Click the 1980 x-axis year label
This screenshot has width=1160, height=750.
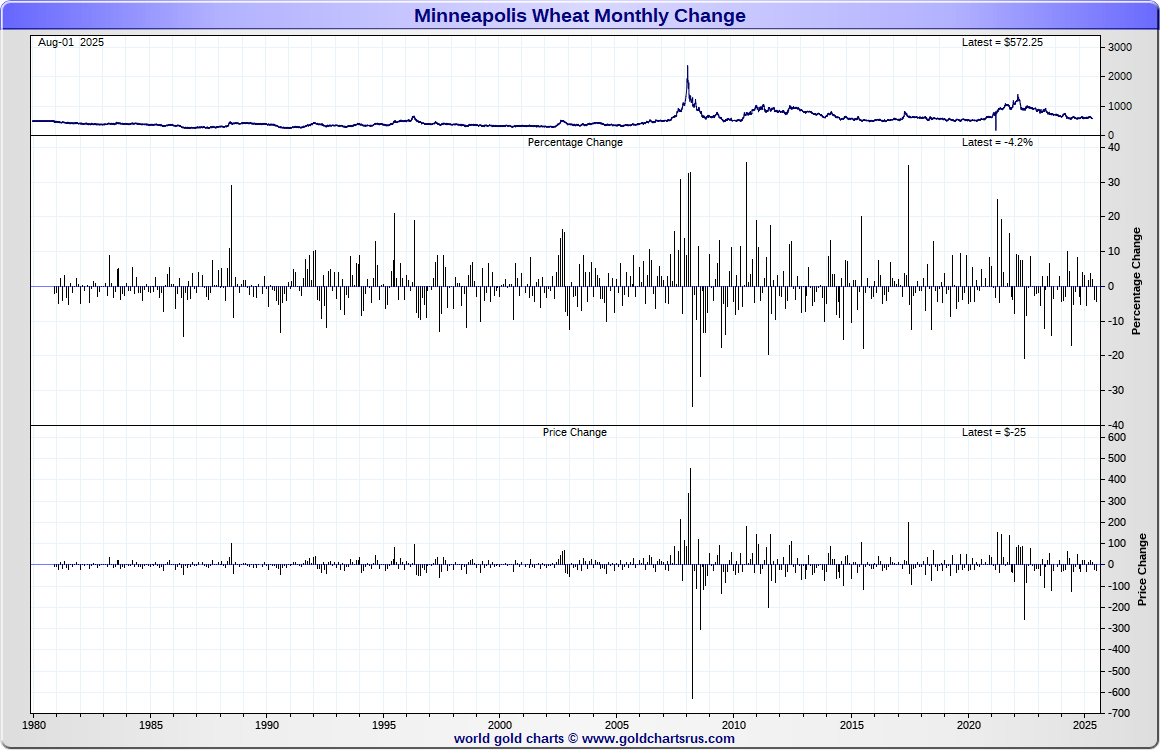click(34, 725)
